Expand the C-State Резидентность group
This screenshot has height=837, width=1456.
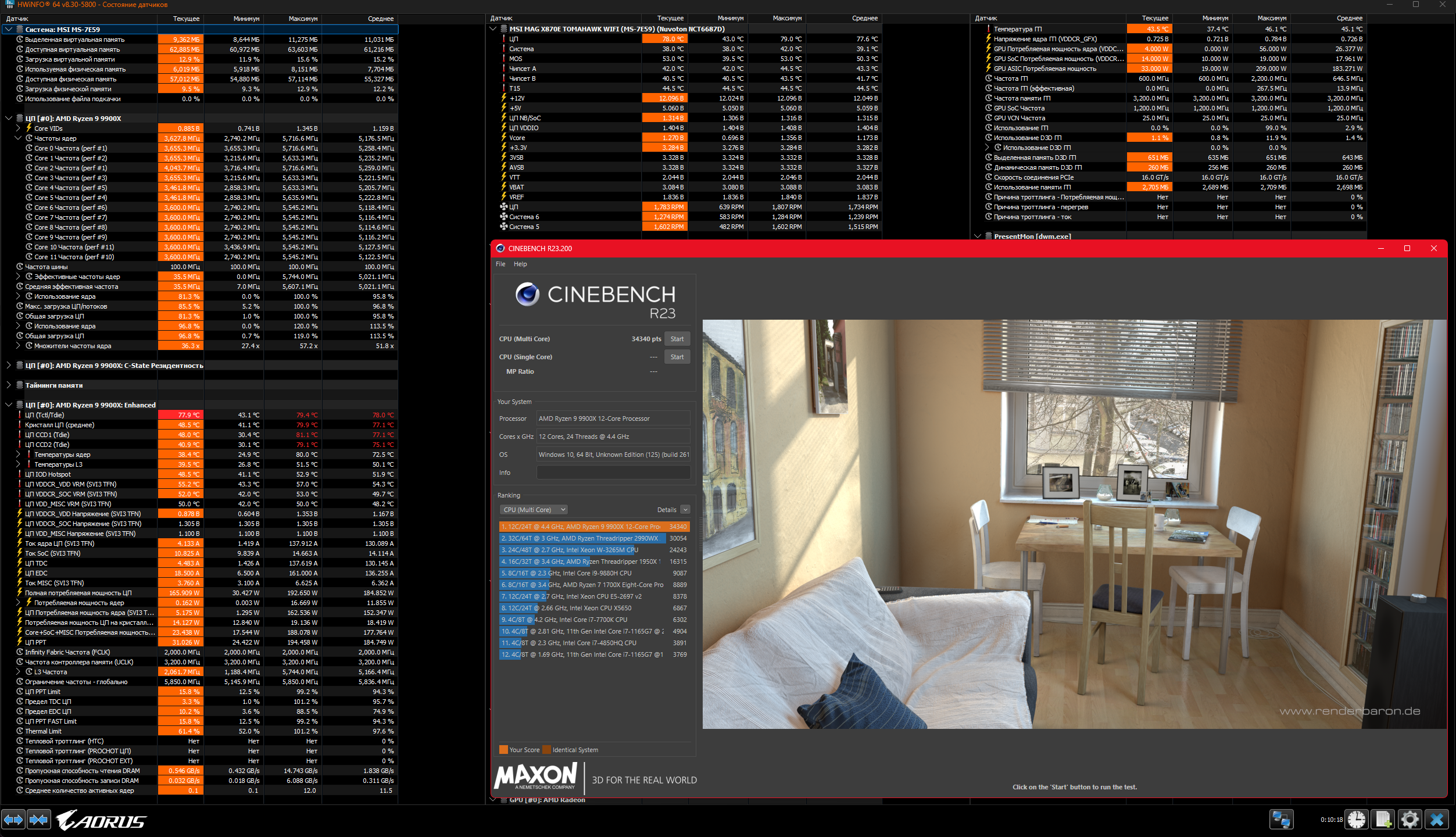coord(9,366)
